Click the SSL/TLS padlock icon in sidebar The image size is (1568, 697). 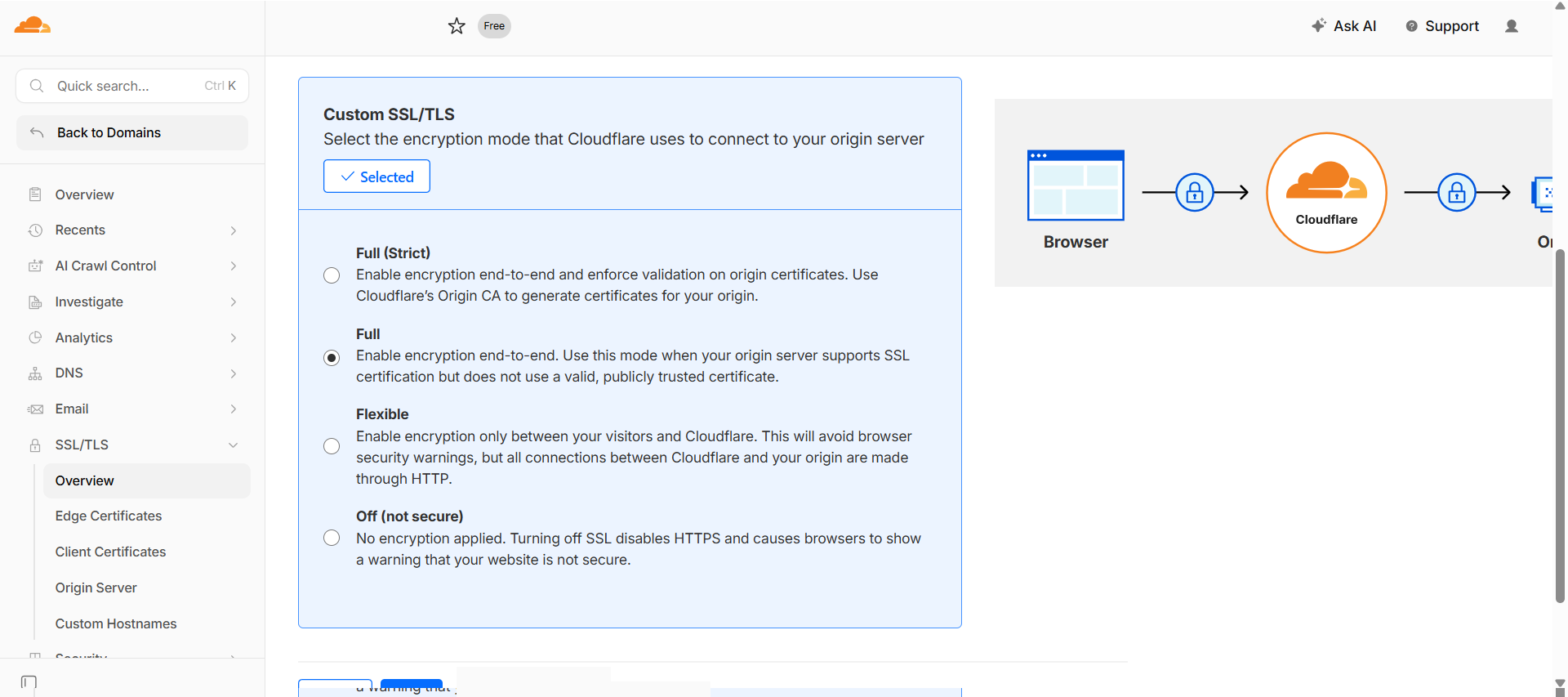[x=35, y=445]
